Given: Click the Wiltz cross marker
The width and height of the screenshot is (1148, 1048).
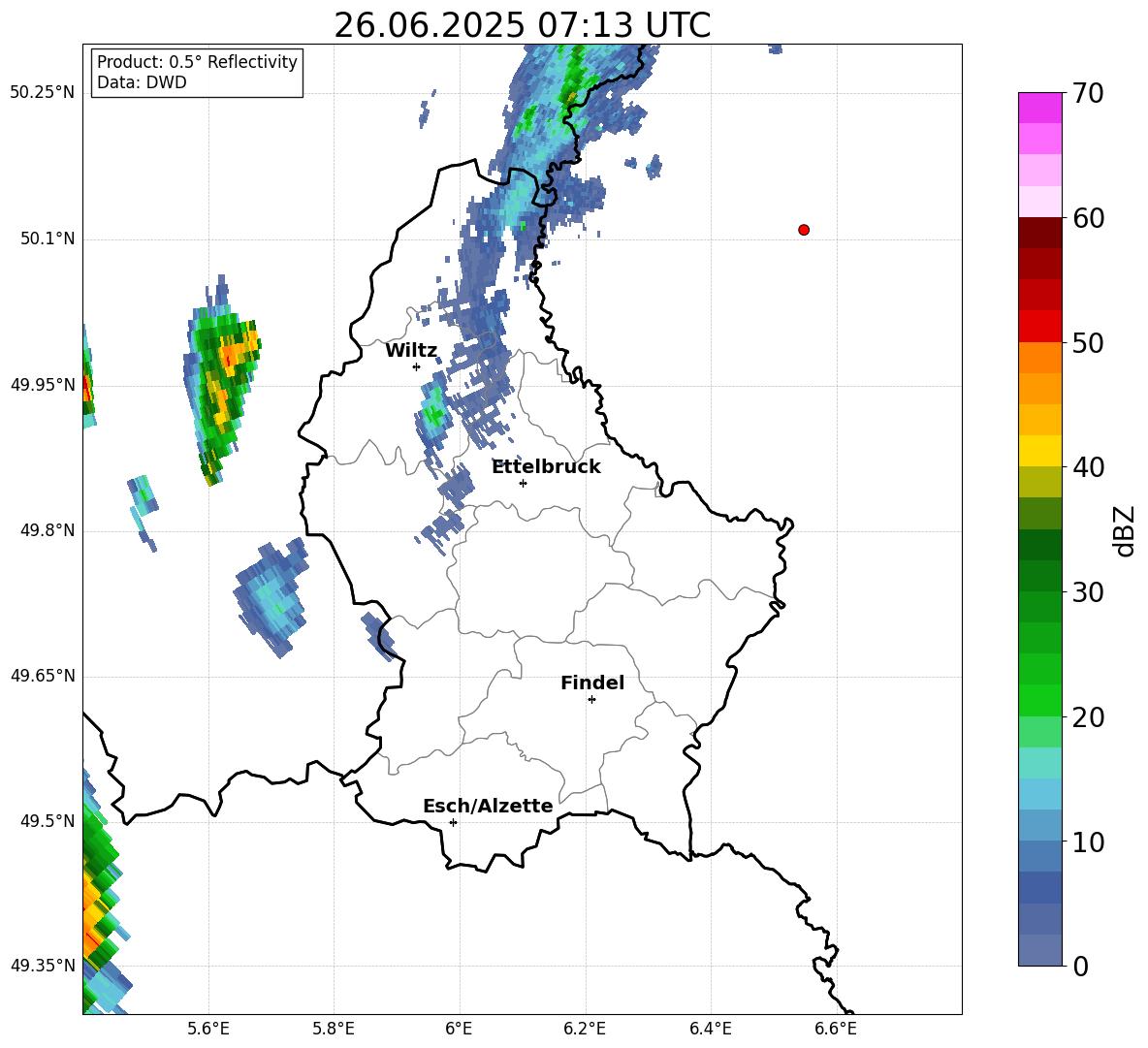Looking at the screenshot, I should click(x=417, y=366).
